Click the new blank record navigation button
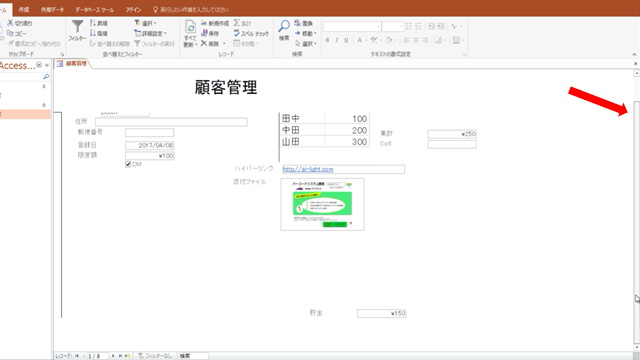Screen dimensions: 640x360 (127, 356)
